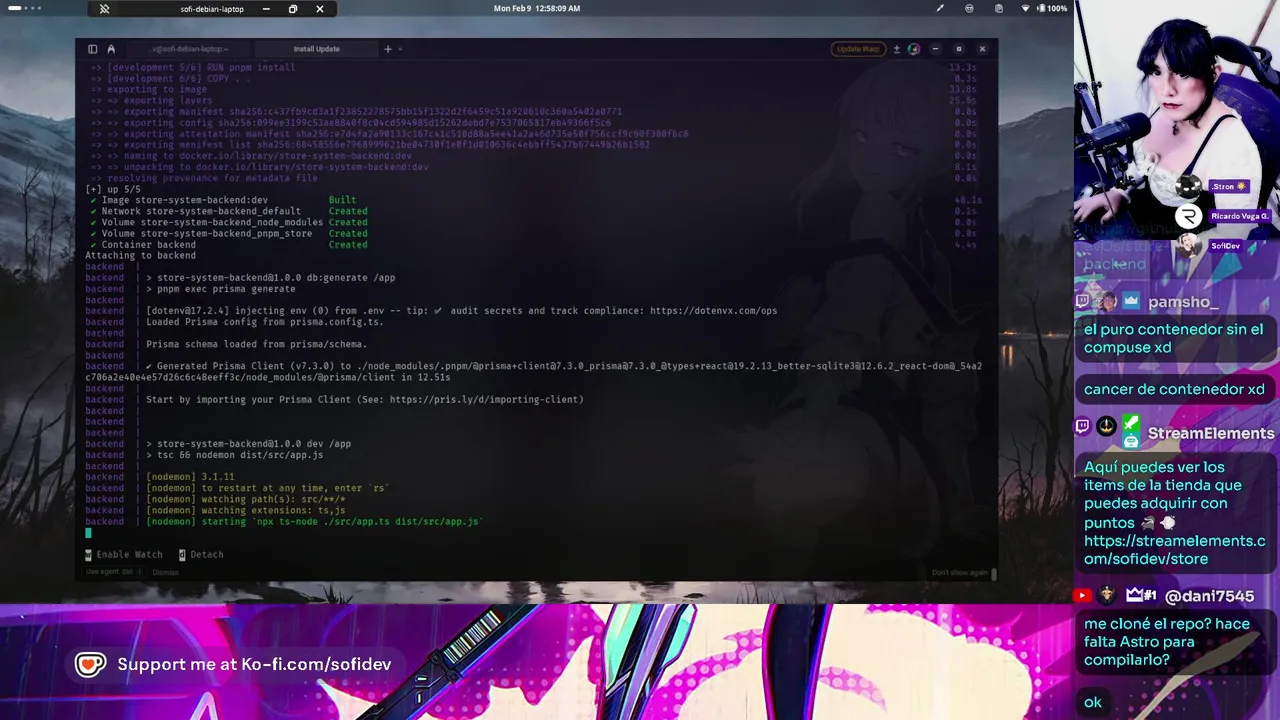Open the workspace indicator dots
Viewport: 1280px width, 720px height.
pyautogui.click(x=25, y=8)
